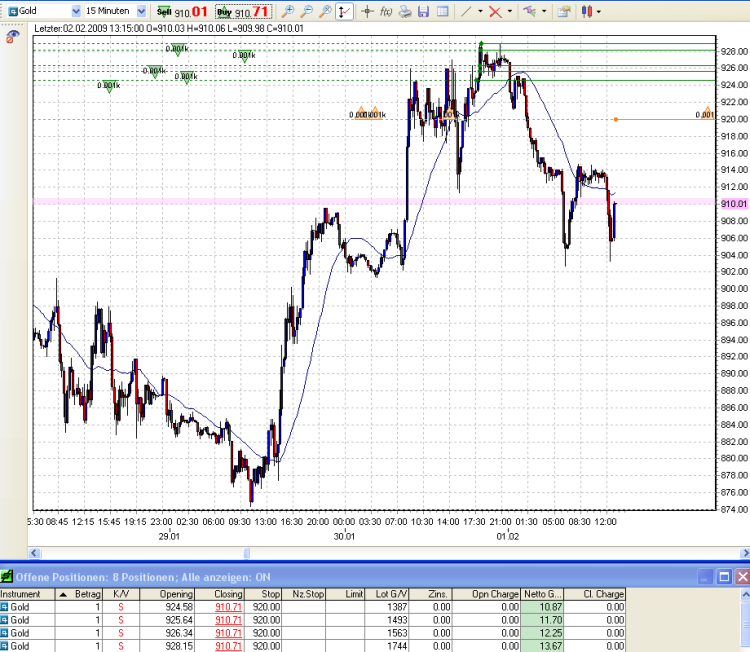
Task: Click the Offene Positionen panel icon
Action: point(7,576)
